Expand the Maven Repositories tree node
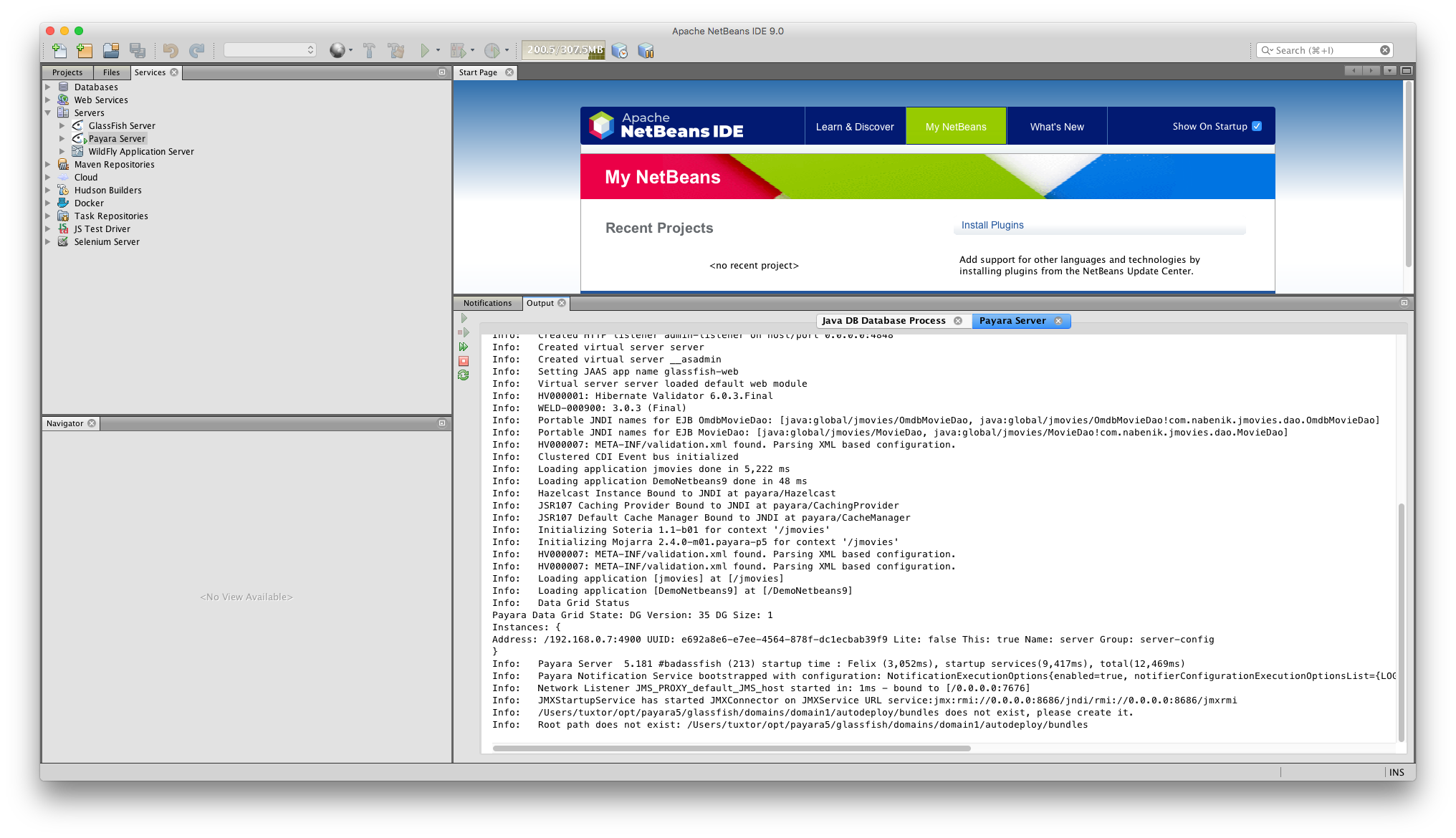This screenshot has height=838, width=1456. [x=47, y=164]
